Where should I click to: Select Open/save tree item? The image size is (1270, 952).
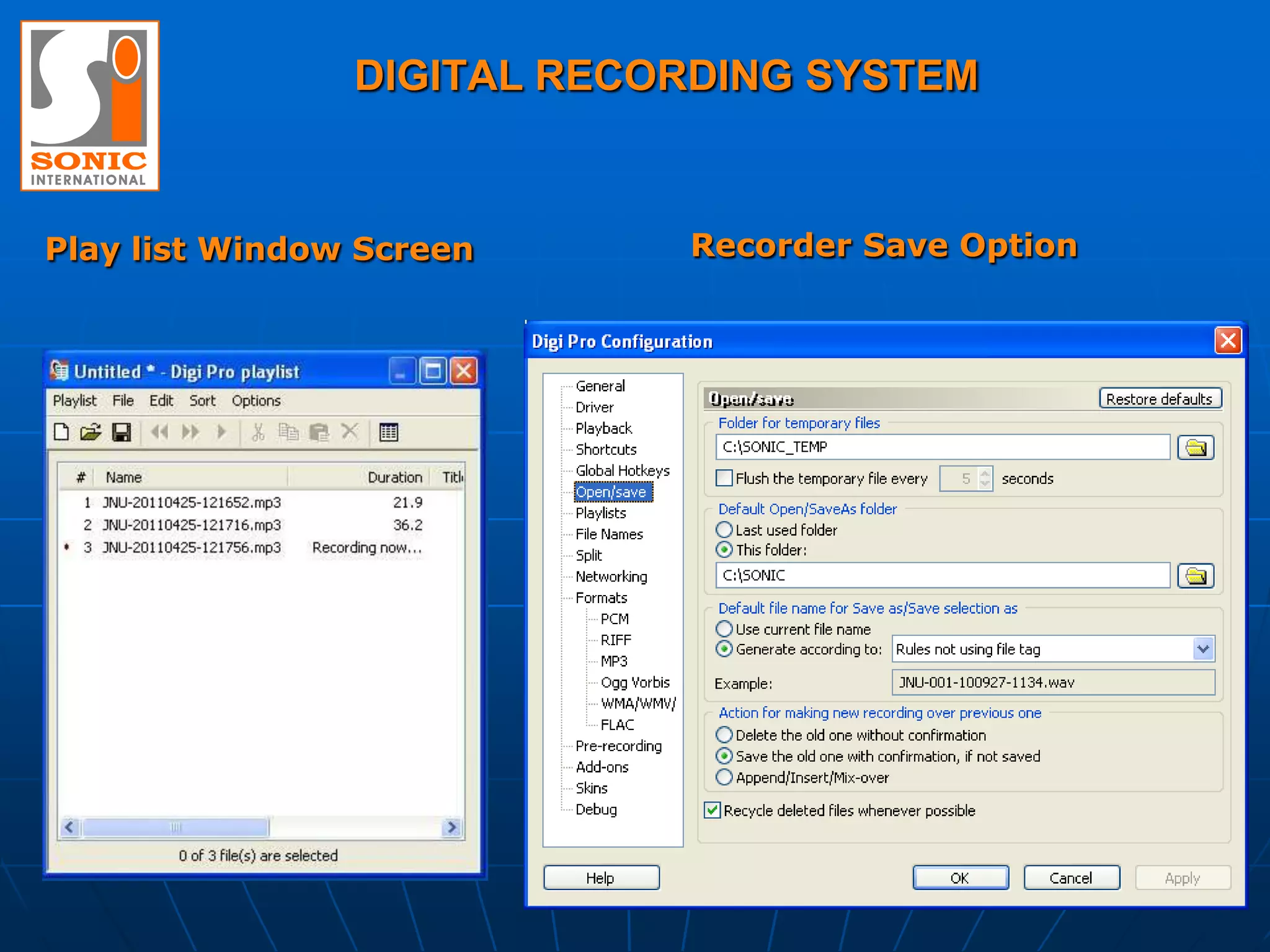[613, 491]
